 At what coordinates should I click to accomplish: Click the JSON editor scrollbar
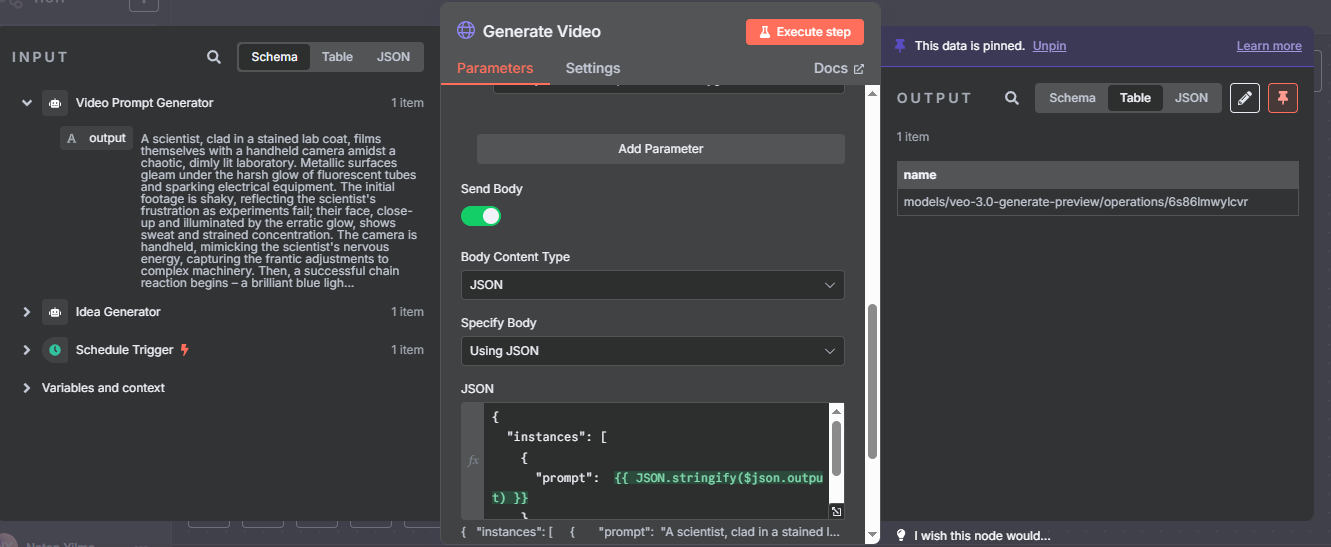tap(837, 449)
